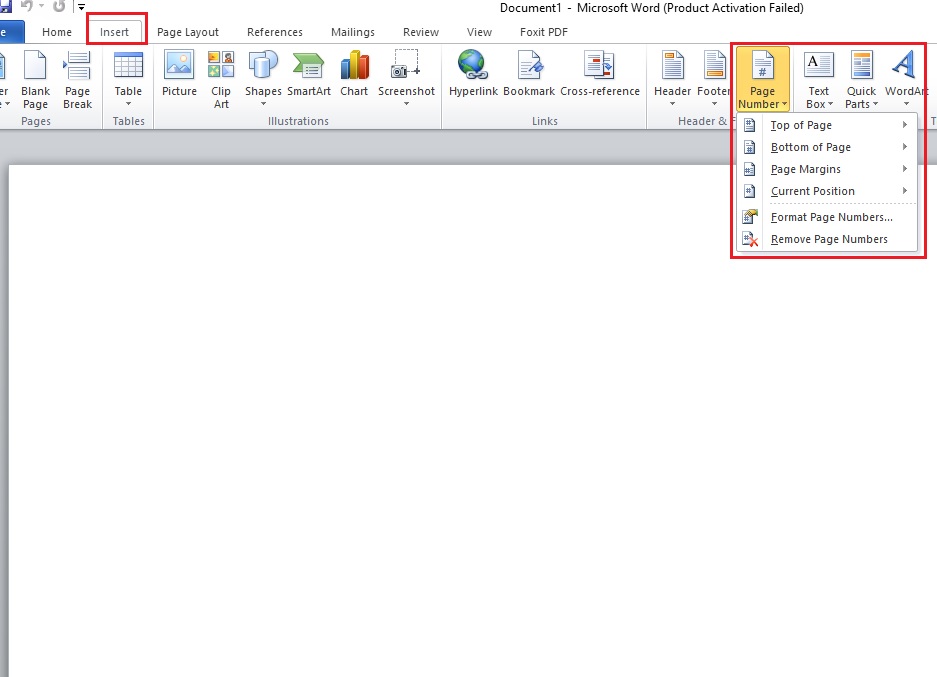Expand the Page Margins submenu arrow
This screenshot has height=677, width=937.
(x=905, y=169)
